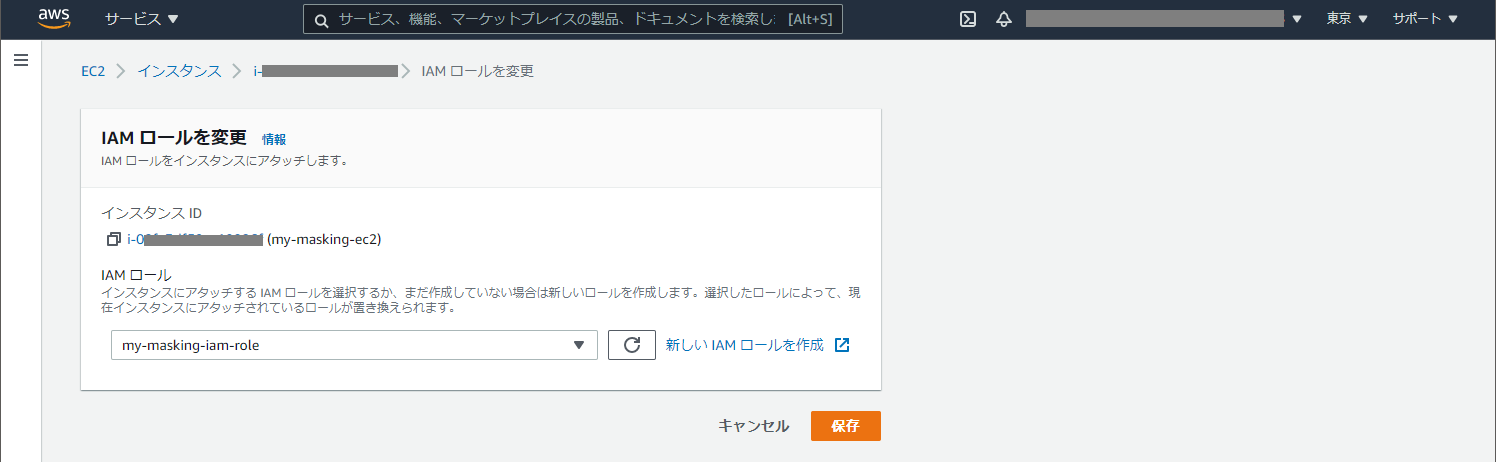Image resolution: width=1496 pixels, height=462 pixels.
Task: Click the search magnifier icon
Action: point(321,20)
